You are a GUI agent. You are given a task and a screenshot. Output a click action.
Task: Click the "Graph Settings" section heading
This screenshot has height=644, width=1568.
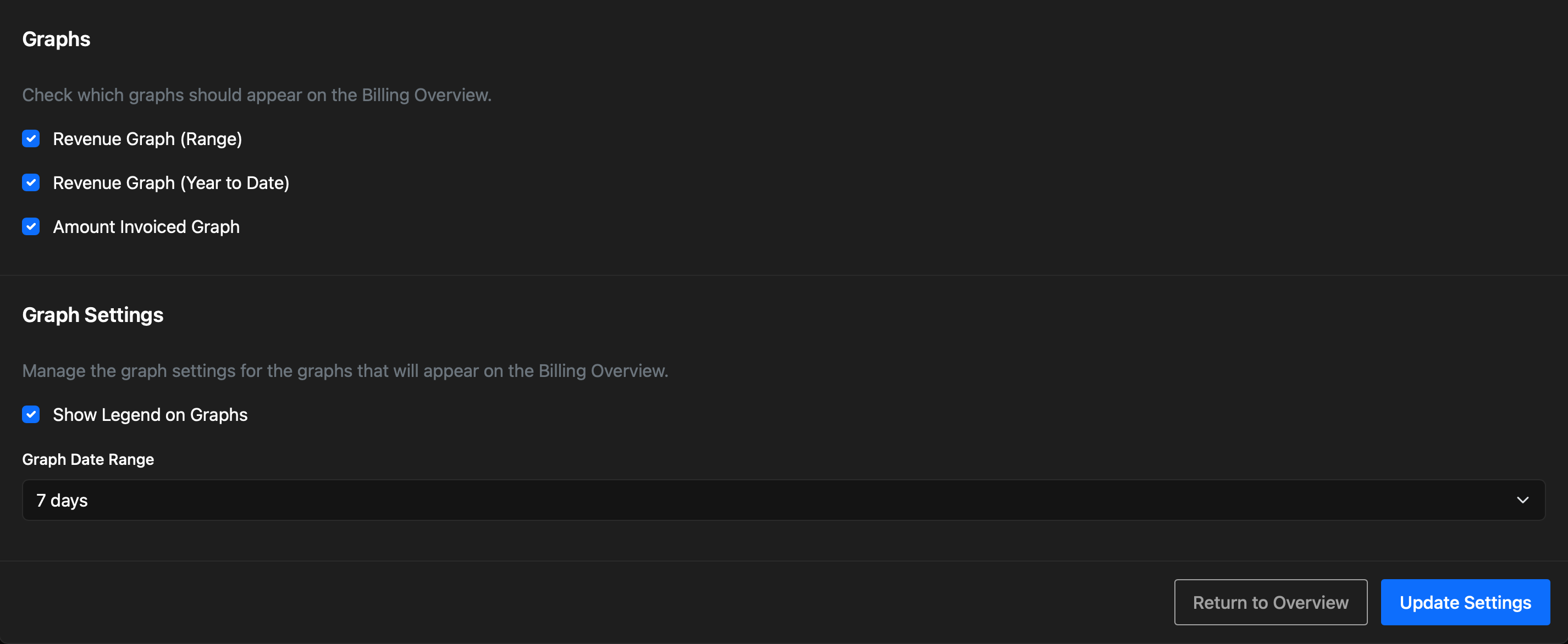[x=92, y=315]
